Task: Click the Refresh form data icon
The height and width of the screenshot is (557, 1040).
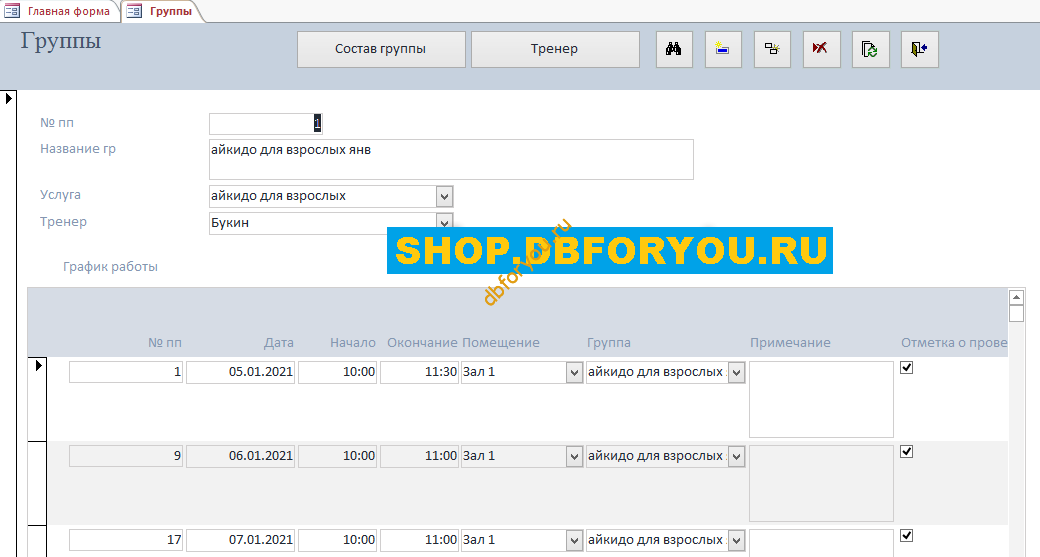Action: 870,49
